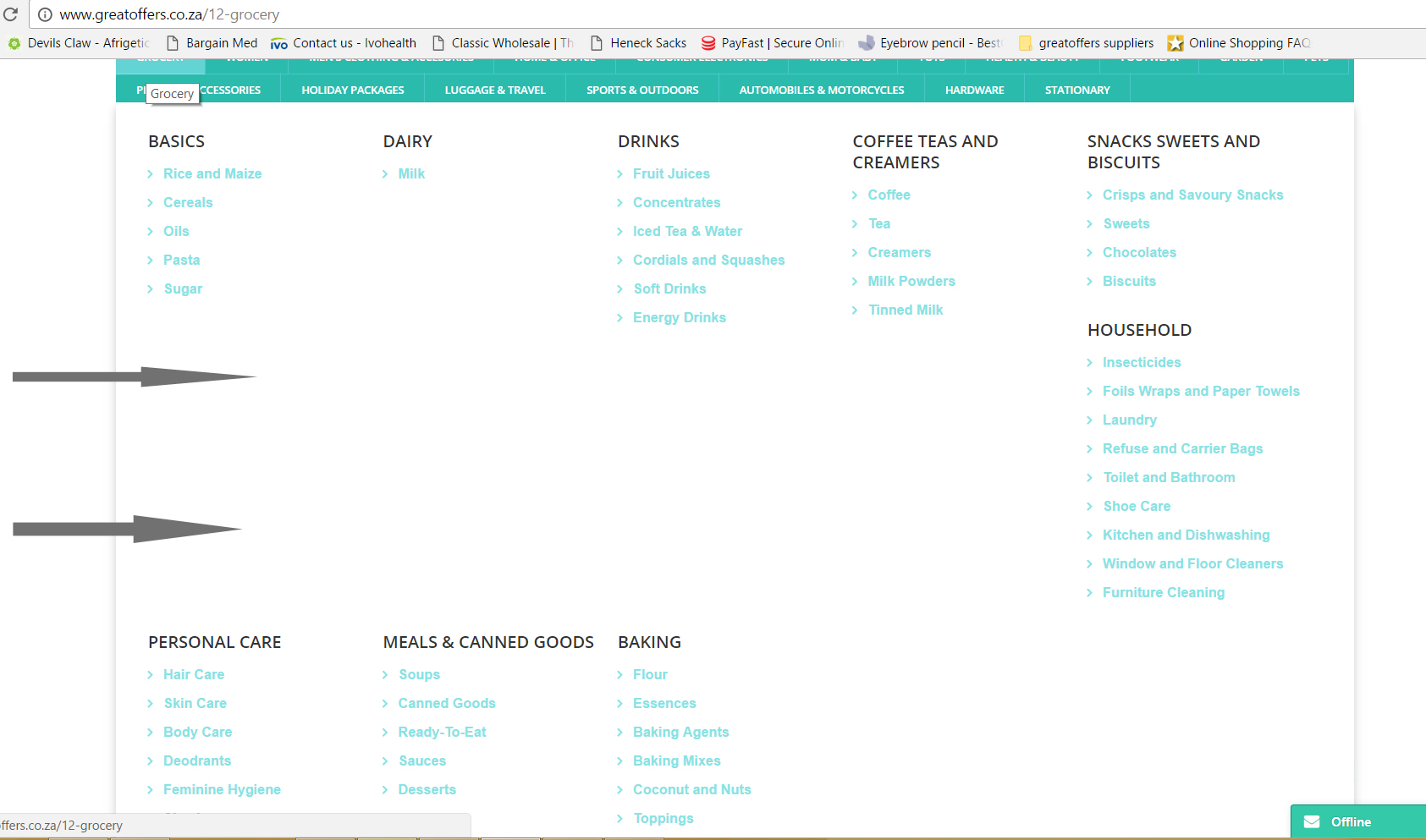Go to the Chocolates category
Screen dimensions: 1426x840
1140,252
